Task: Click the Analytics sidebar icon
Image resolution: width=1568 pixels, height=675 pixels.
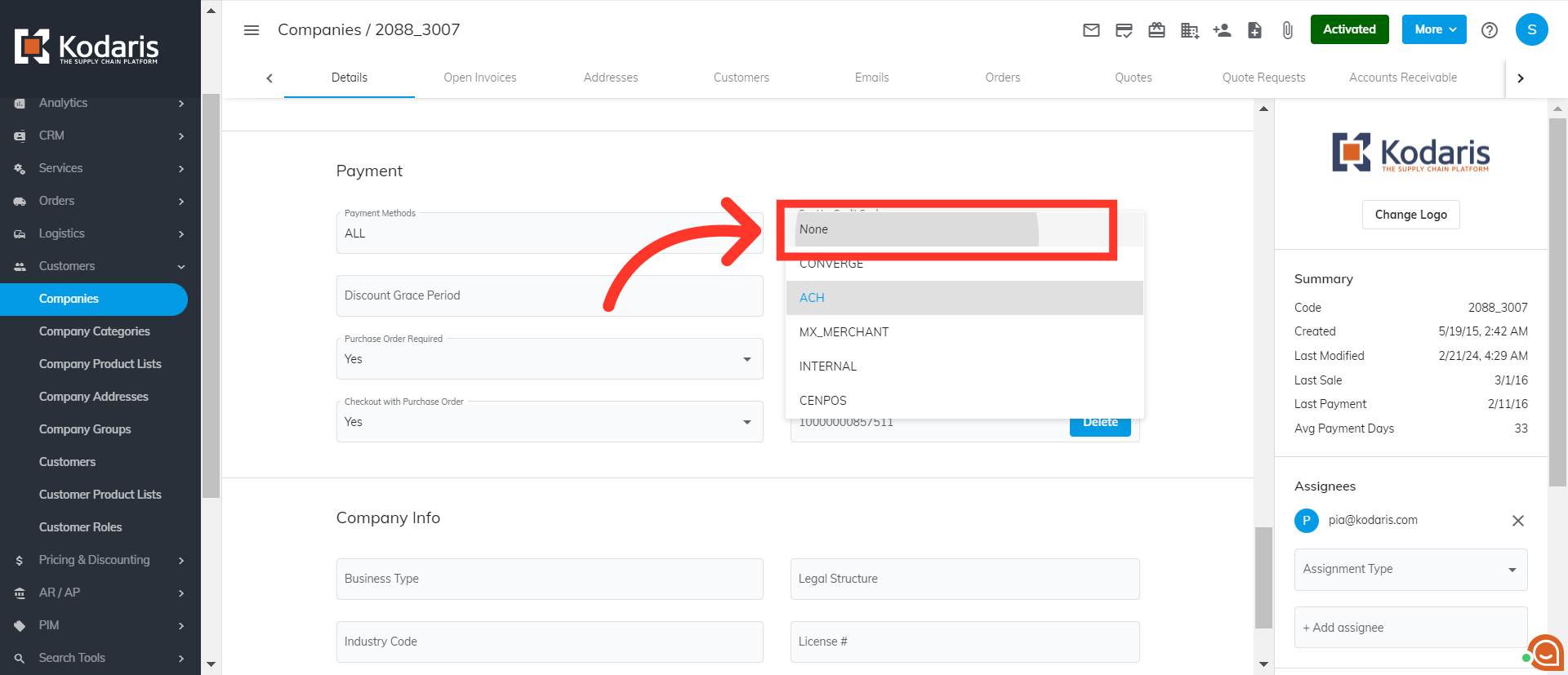Action: click(x=20, y=104)
